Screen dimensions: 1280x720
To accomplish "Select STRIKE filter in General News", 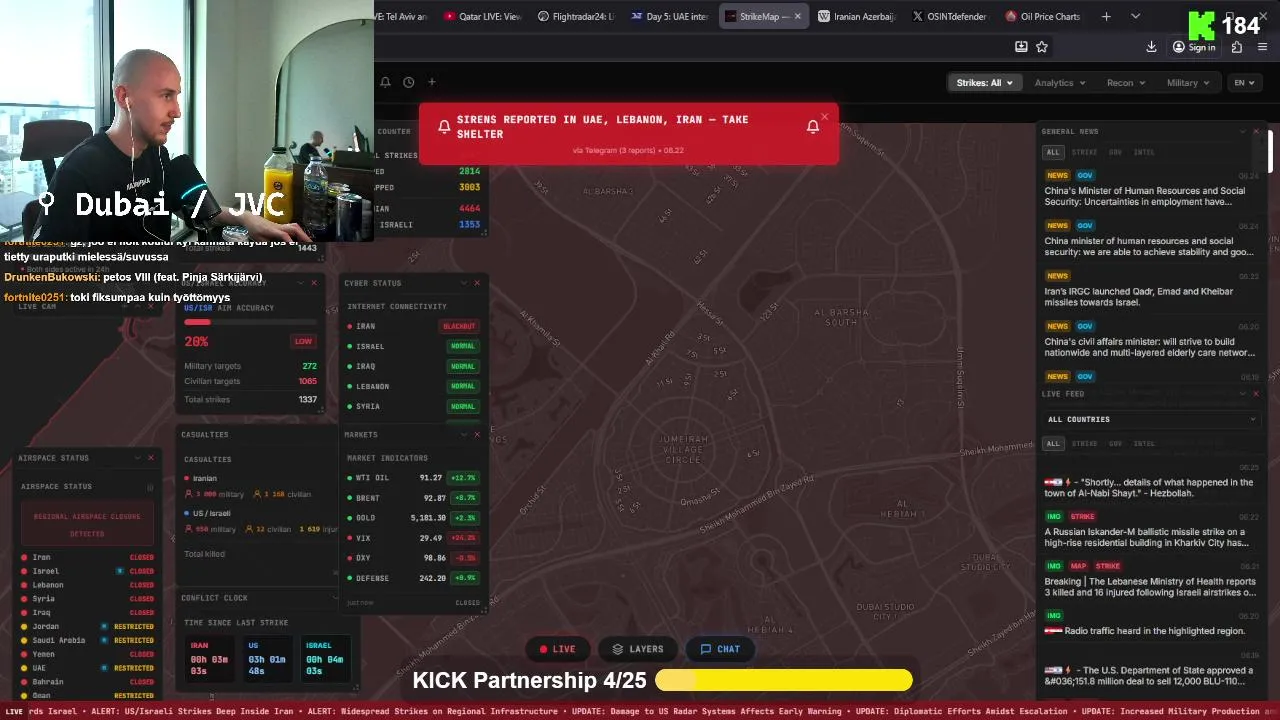I will tap(1084, 152).
